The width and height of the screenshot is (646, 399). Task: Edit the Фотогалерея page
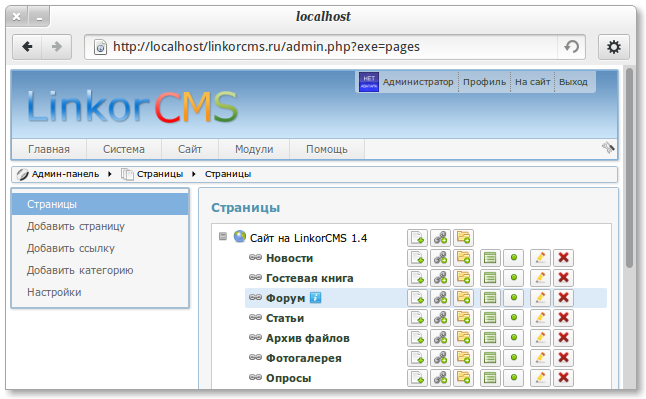[540, 358]
